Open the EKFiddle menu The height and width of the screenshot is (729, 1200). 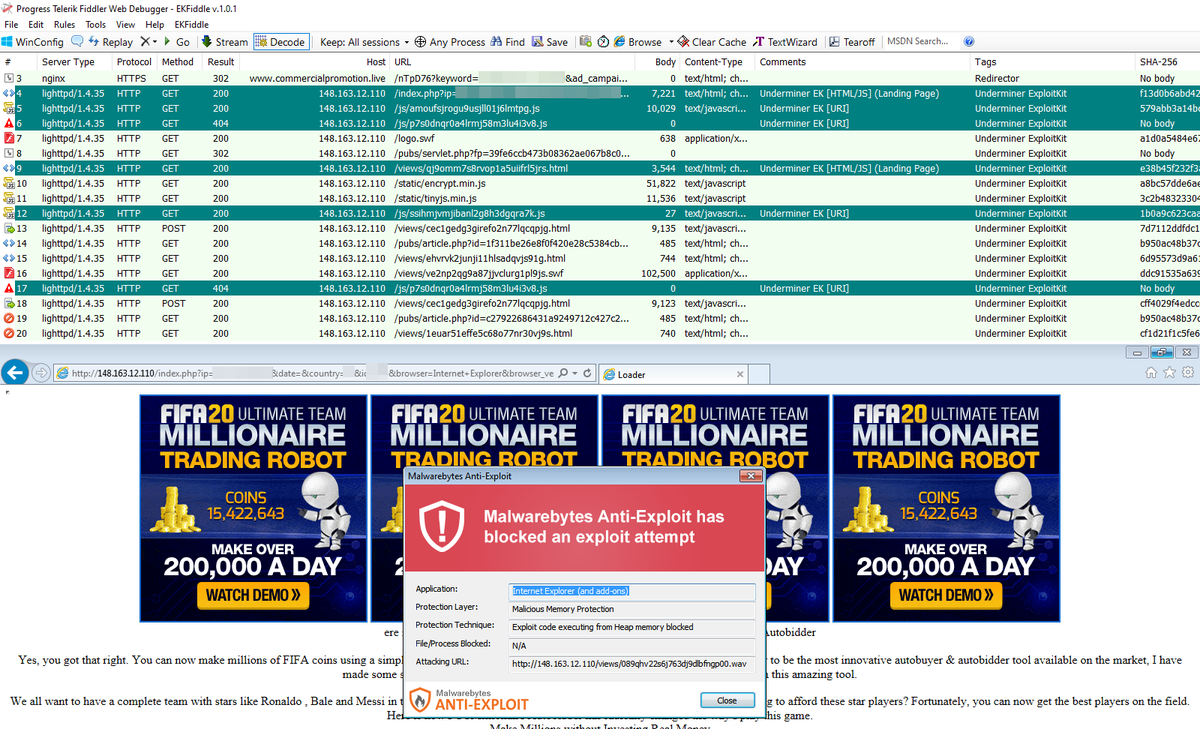coord(192,24)
